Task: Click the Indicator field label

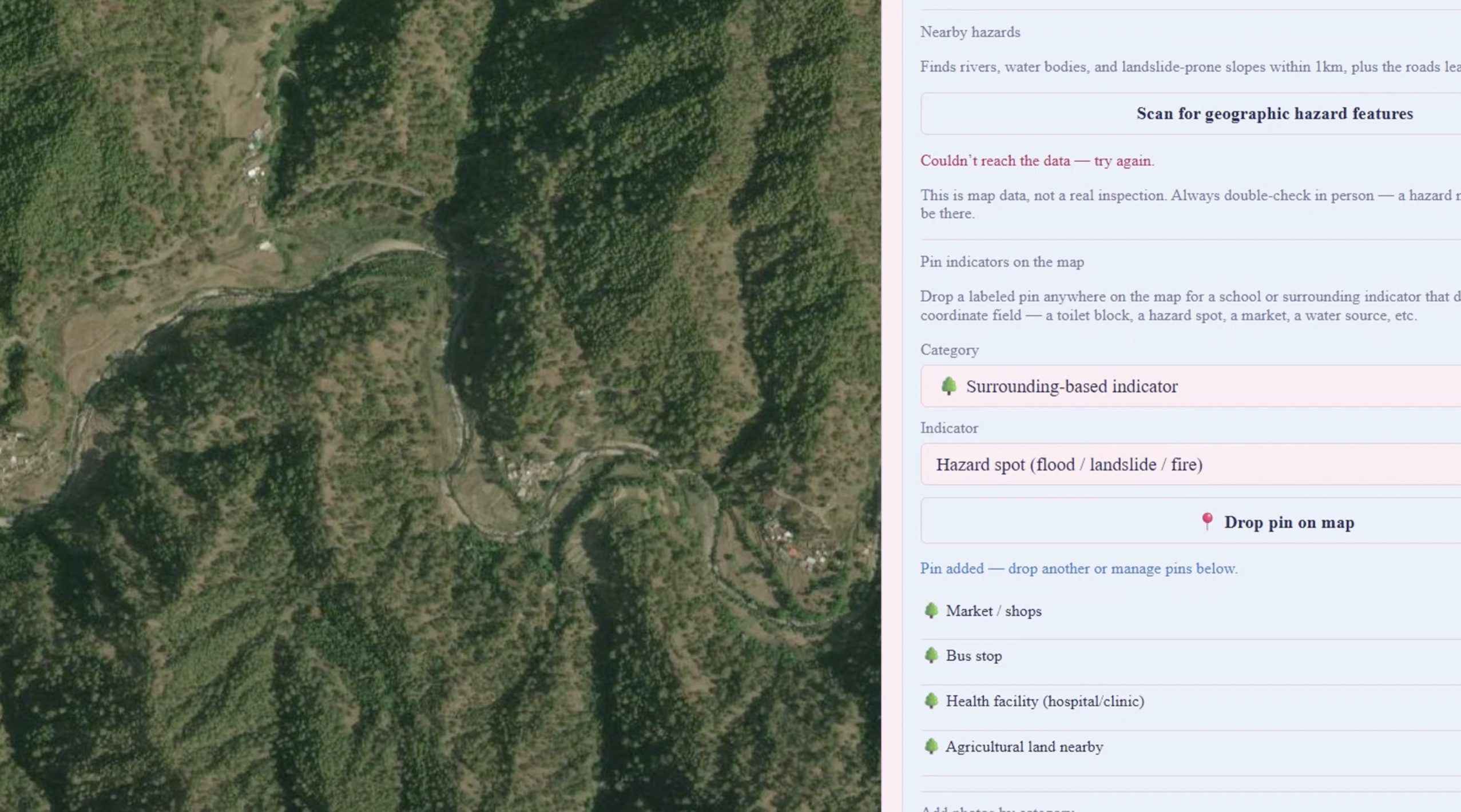Action: pos(950,428)
